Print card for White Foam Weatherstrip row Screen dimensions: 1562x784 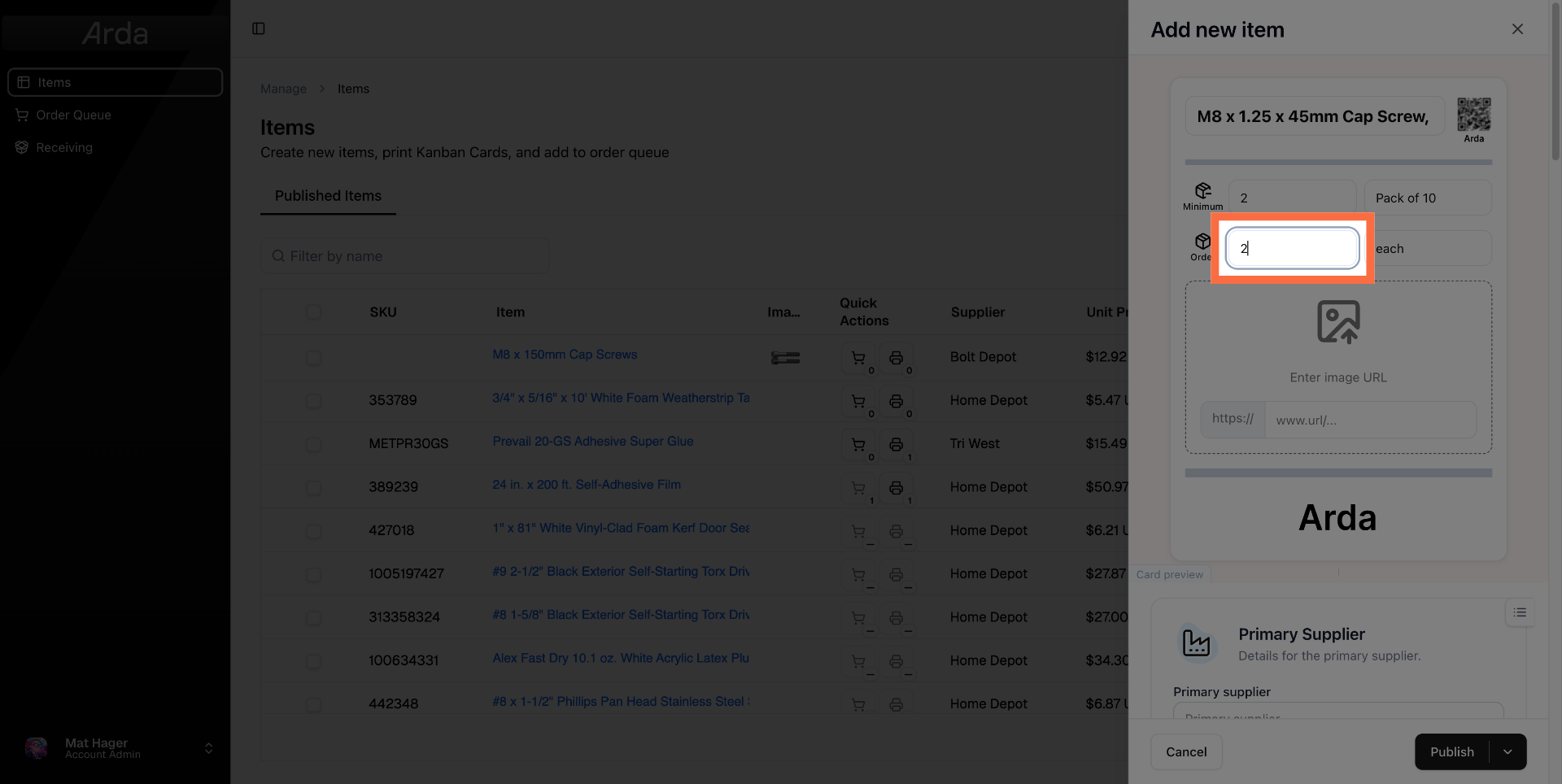click(896, 401)
